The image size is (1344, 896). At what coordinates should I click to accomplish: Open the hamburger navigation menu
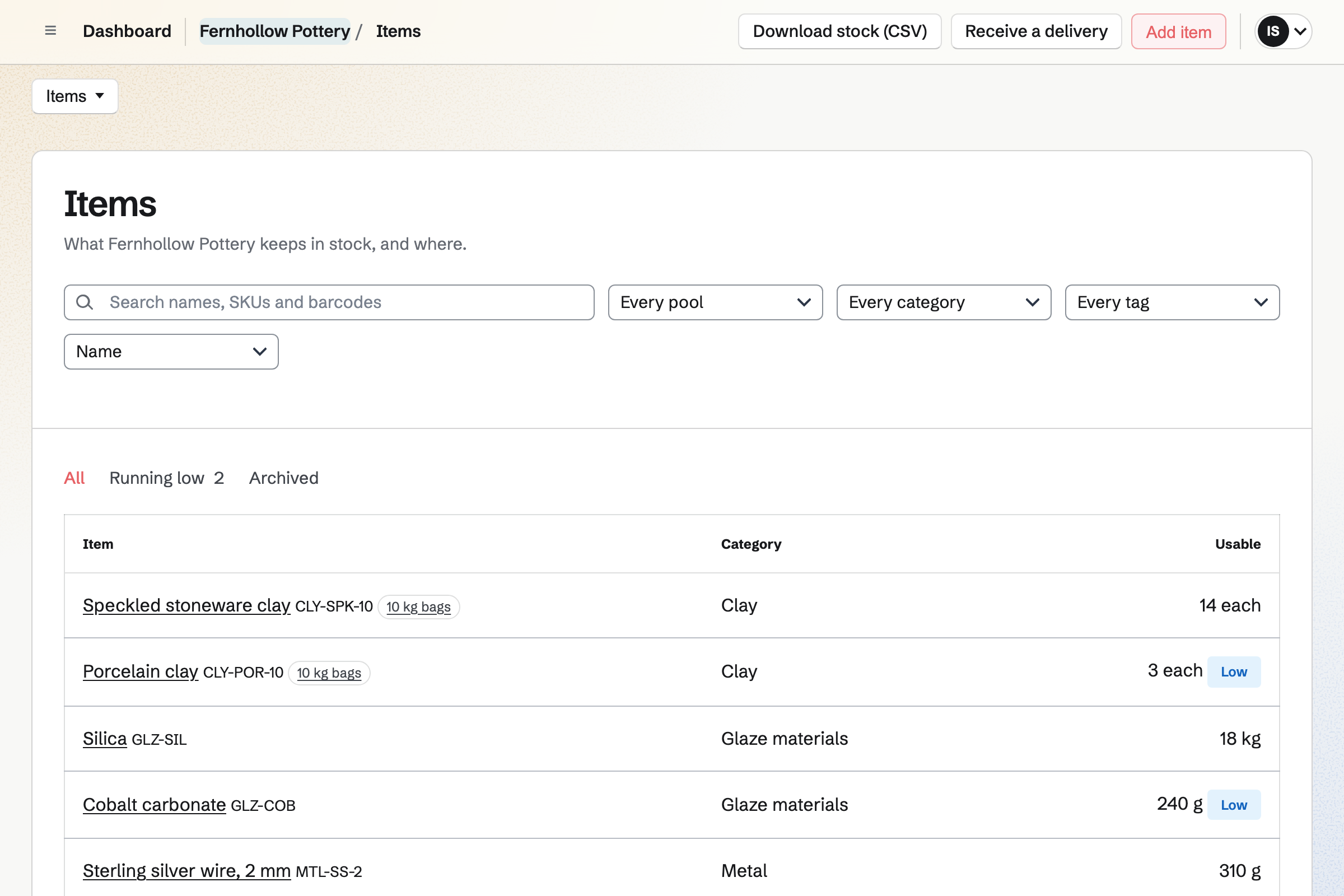click(50, 31)
